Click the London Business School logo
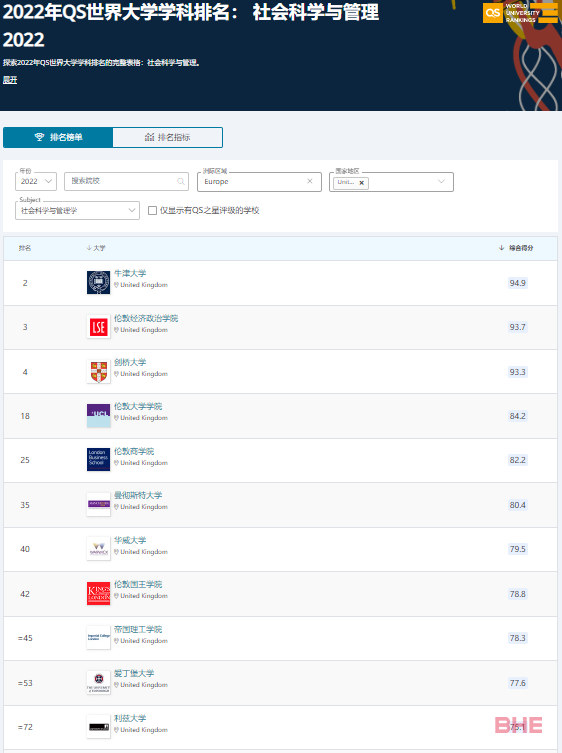 [98, 460]
